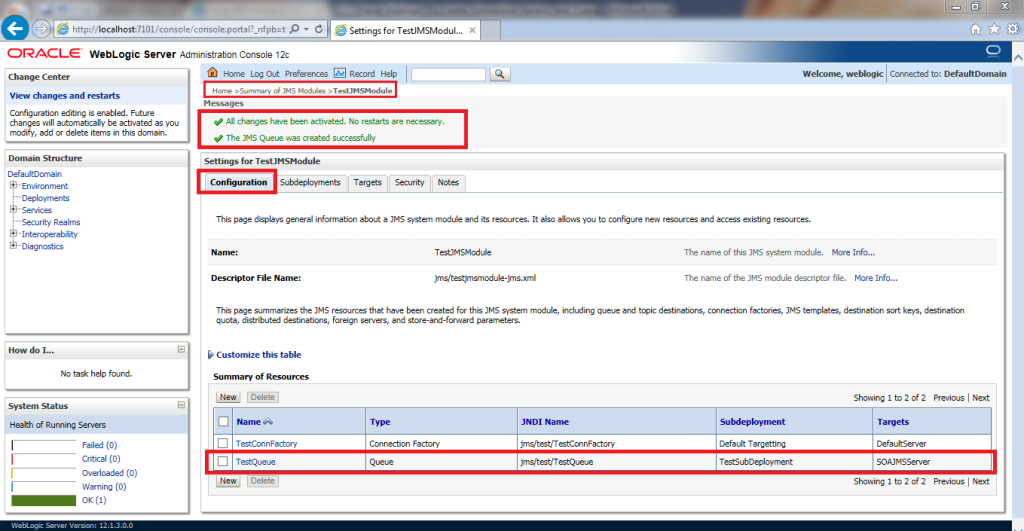Click the Home house icon in console toolbar

tap(212, 74)
